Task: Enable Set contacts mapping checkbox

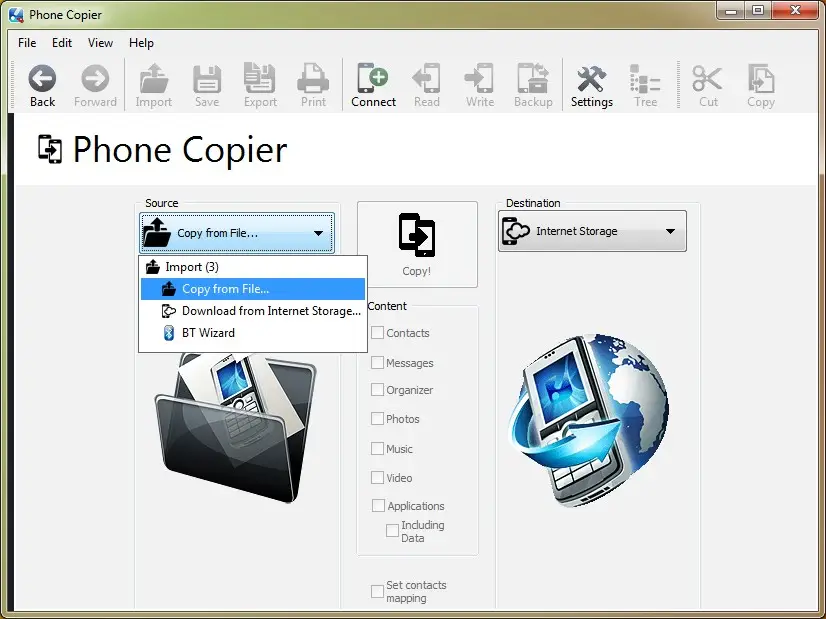Action: point(377,592)
